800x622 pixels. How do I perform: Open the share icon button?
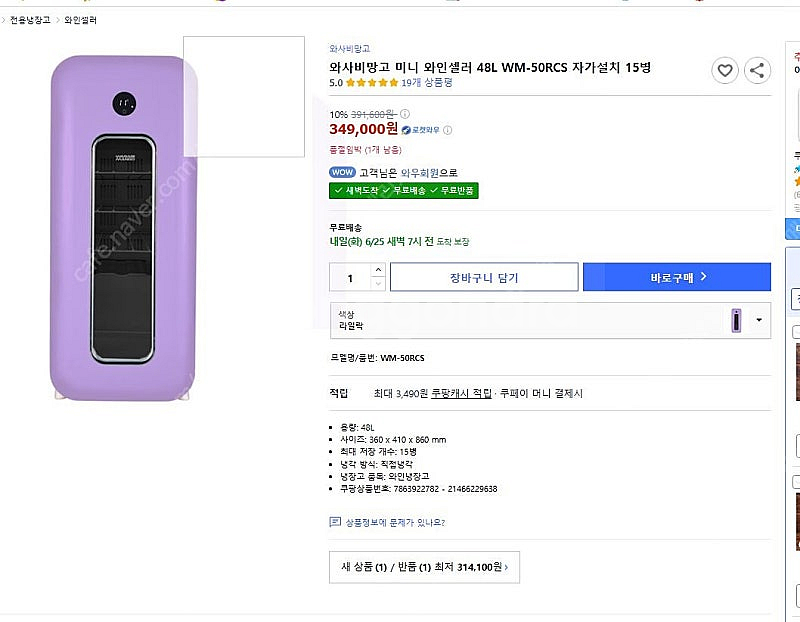click(x=757, y=70)
